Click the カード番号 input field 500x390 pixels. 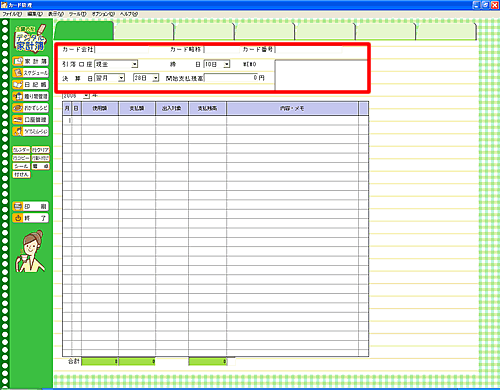point(309,50)
